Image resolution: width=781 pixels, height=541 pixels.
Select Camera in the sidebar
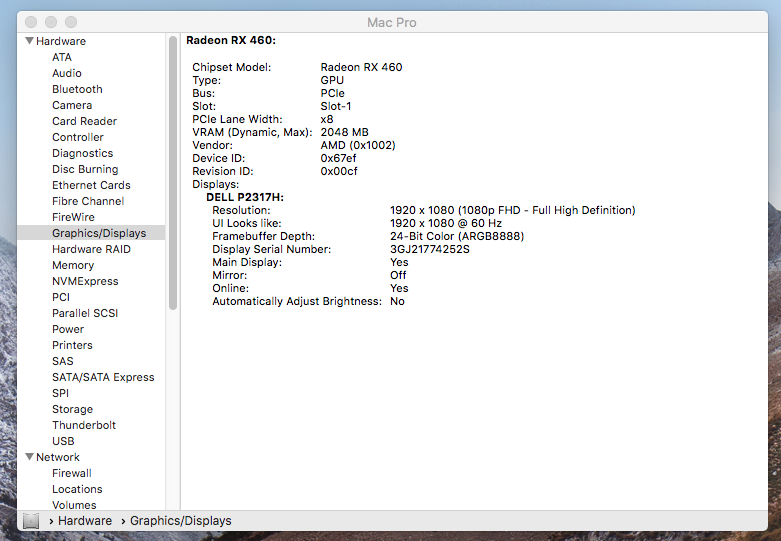[72, 105]
